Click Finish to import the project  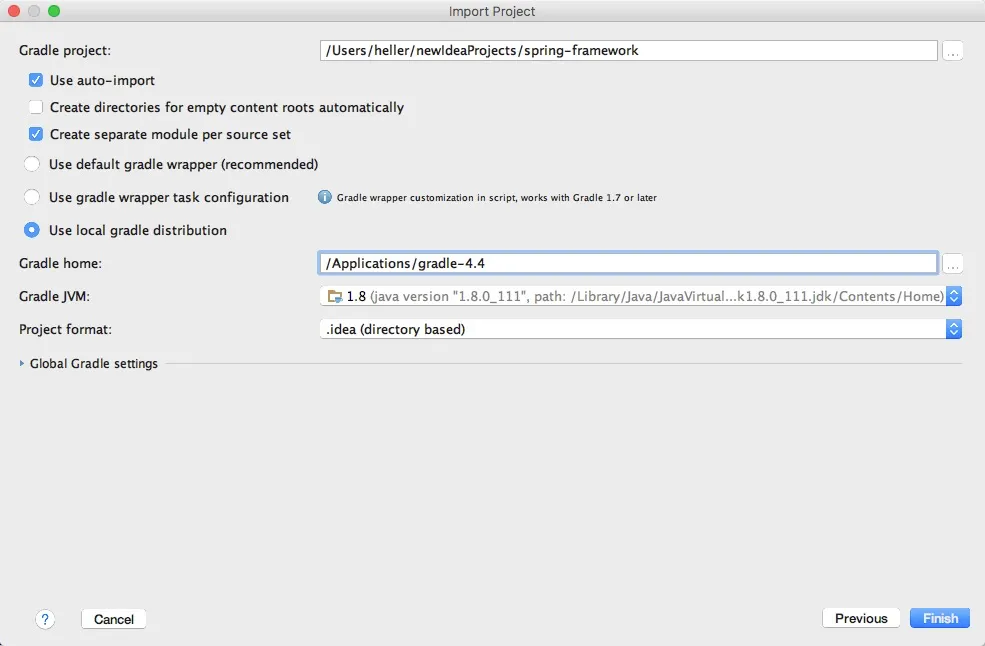pos(940,618)
